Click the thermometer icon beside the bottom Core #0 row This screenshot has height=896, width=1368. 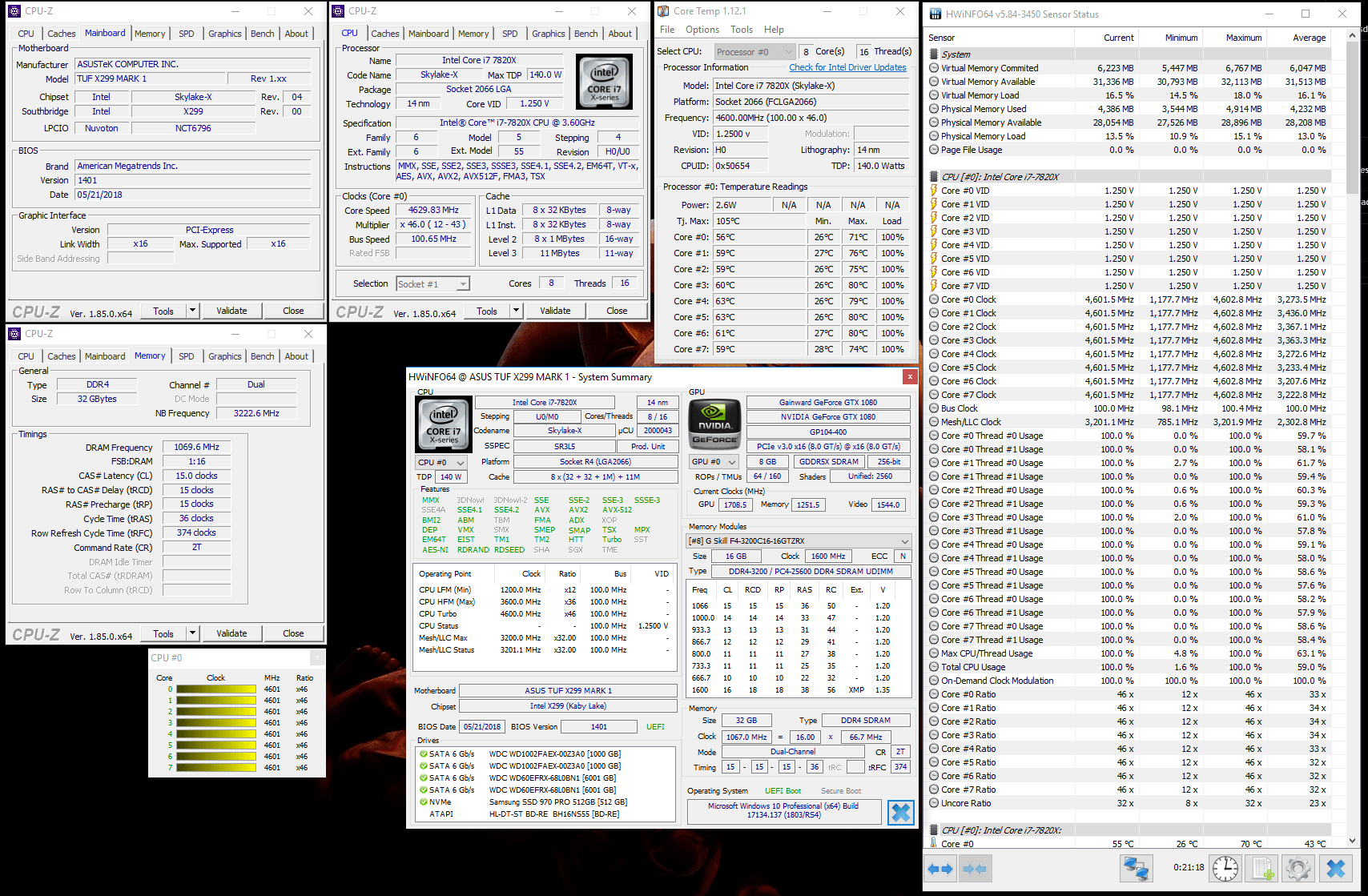tap(934, 843)
